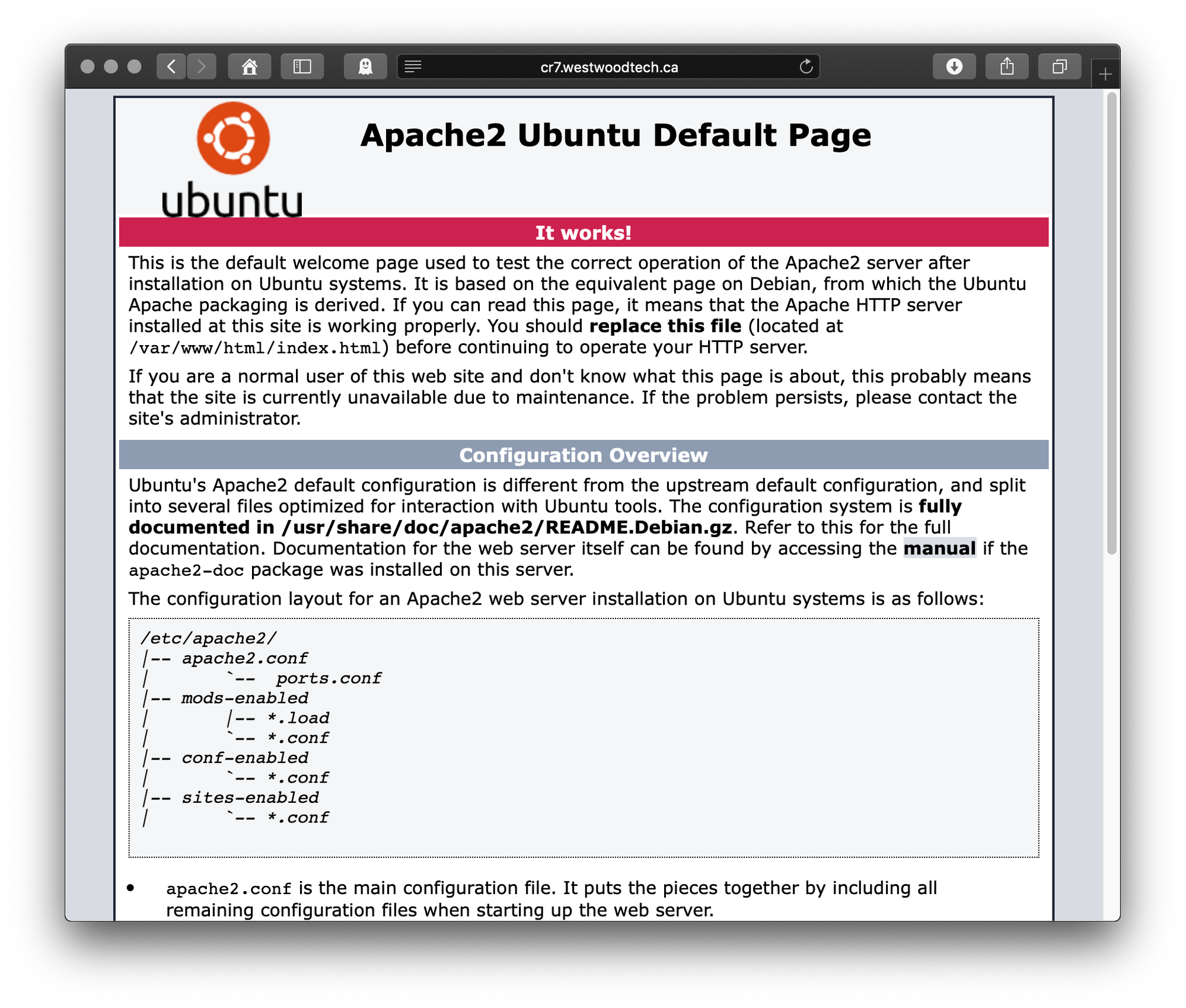Go back with the back arrow
Image resolution: width=1186 pixels, height=1008 pixels.
[x=171, y=66]
